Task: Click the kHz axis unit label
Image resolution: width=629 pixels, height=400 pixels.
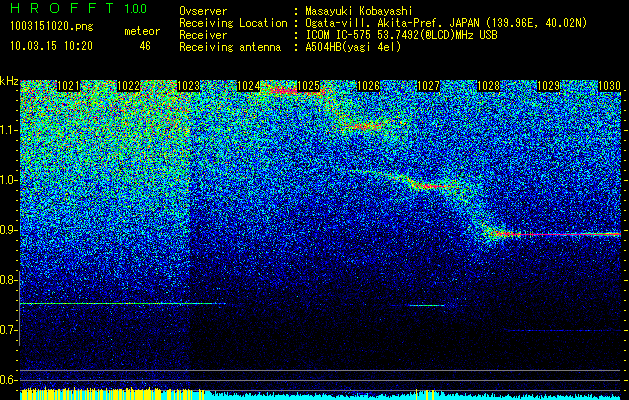Action: pos(9,81)
